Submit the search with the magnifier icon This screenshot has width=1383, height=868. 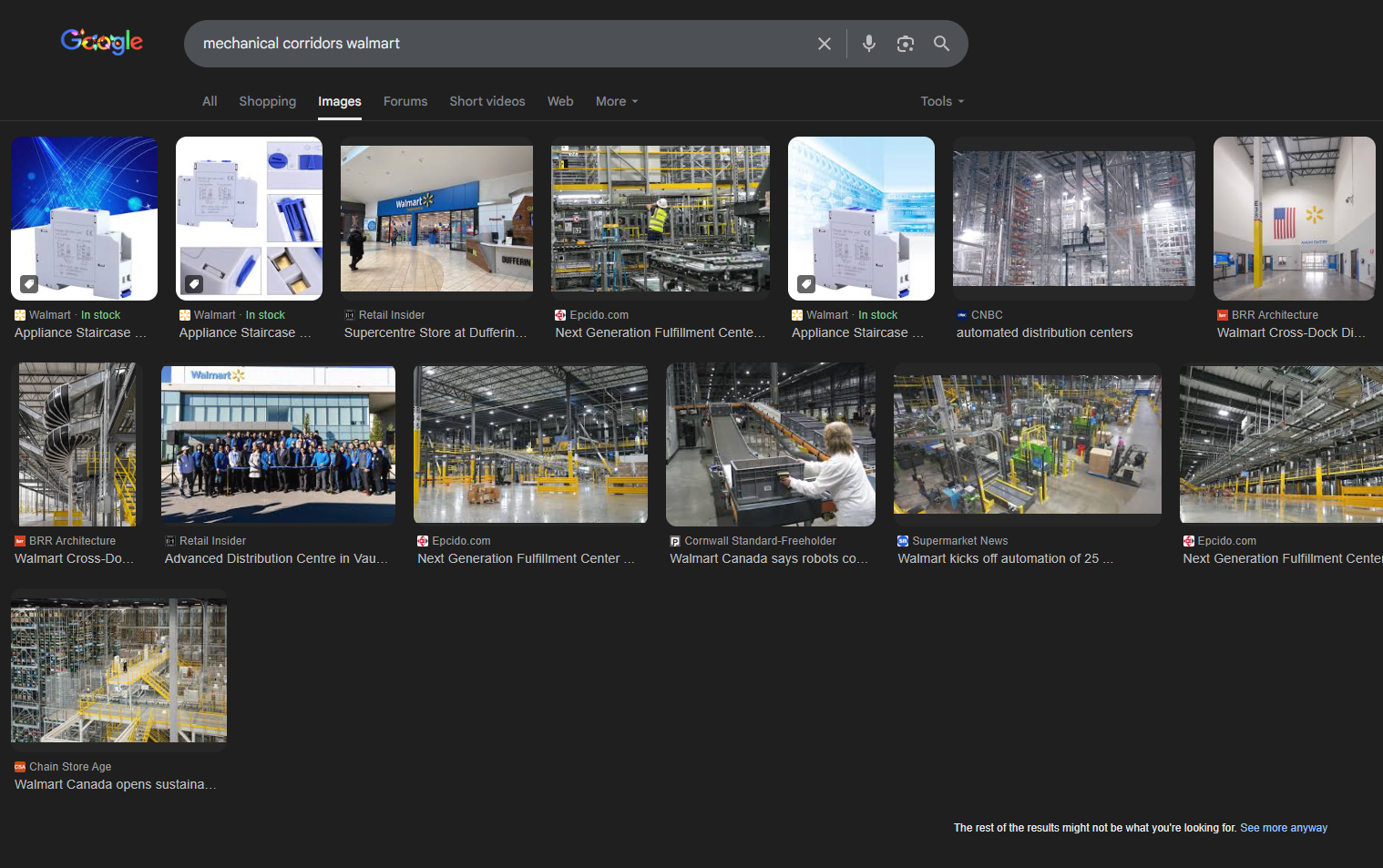click(942, 44)
